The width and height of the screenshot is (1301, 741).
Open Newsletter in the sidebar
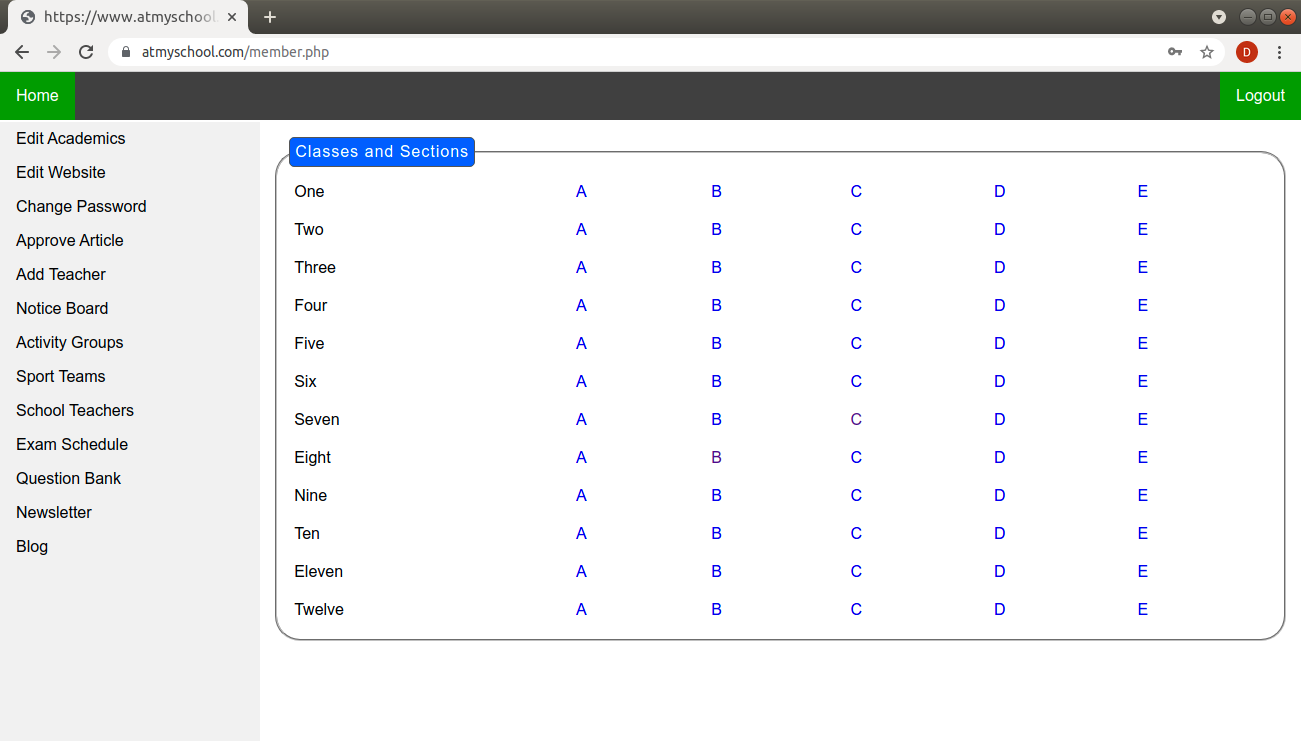54,513
